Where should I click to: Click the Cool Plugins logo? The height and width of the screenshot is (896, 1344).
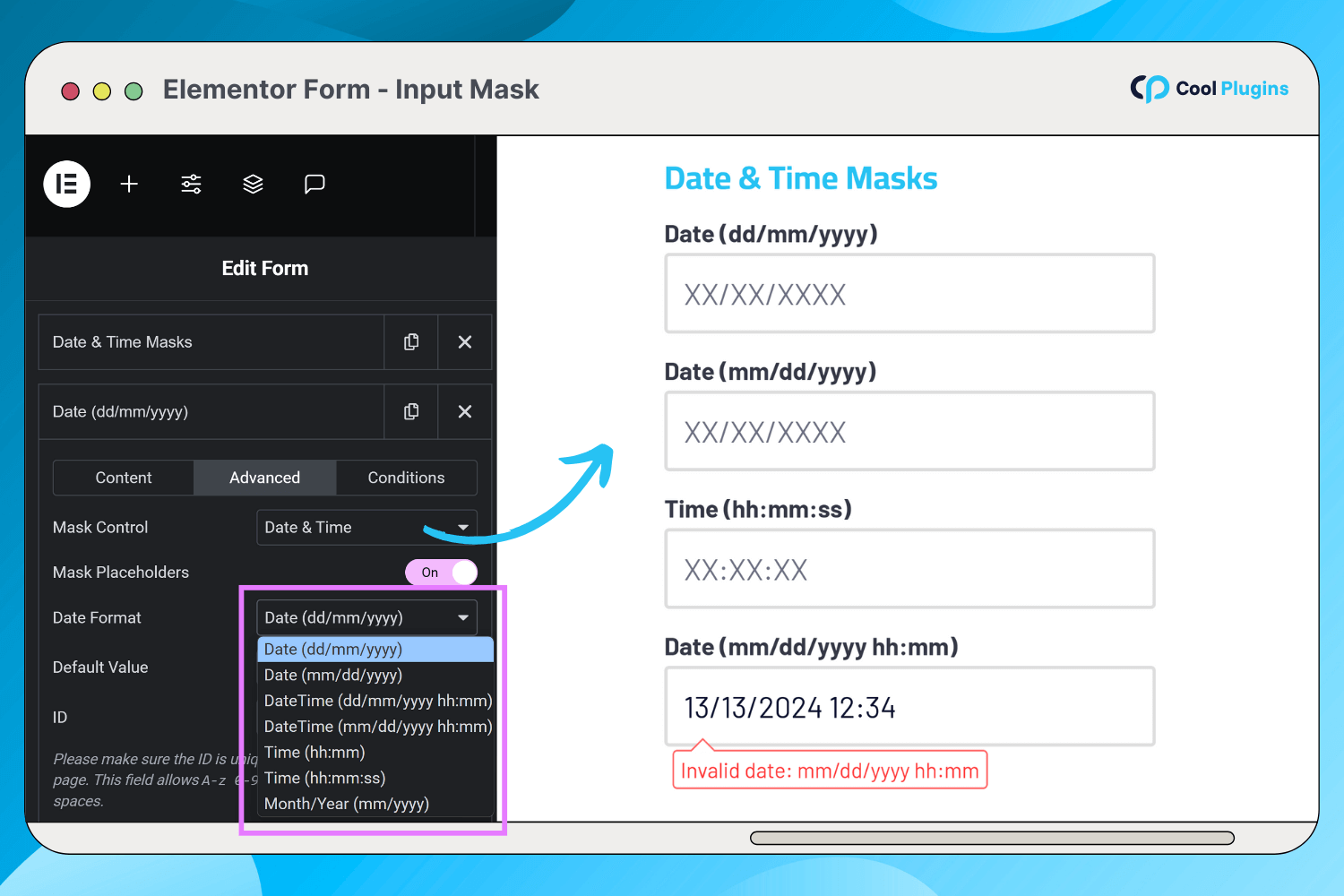tap(1209, 89)
